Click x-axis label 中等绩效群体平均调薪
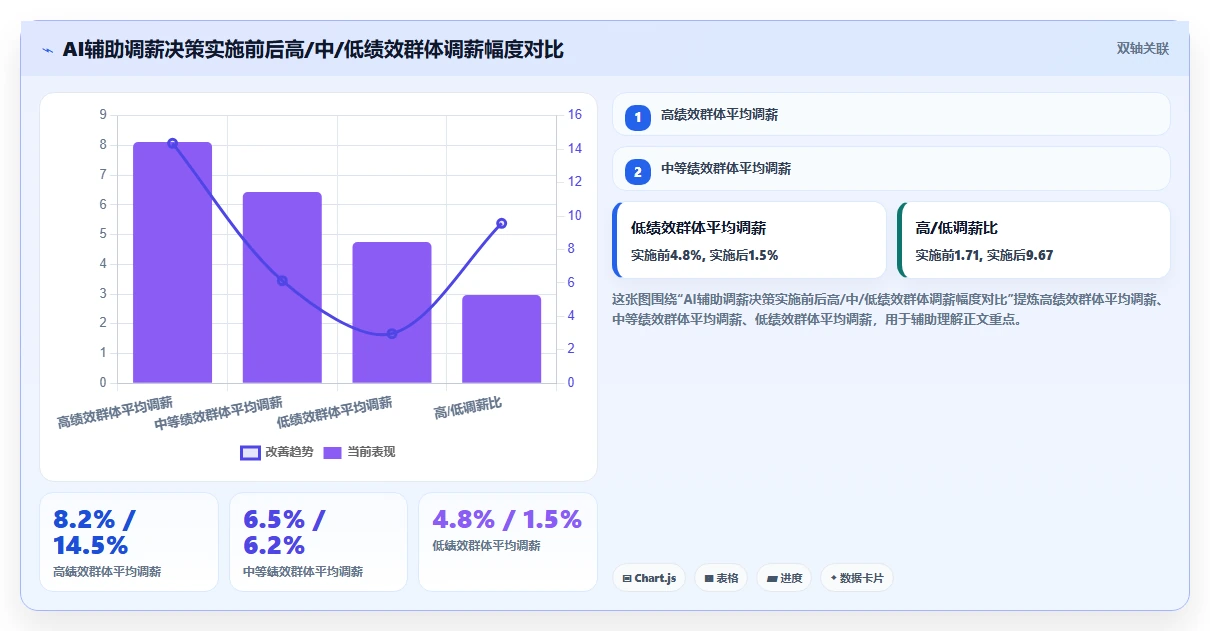1210x631 pixels. point(219,414)
